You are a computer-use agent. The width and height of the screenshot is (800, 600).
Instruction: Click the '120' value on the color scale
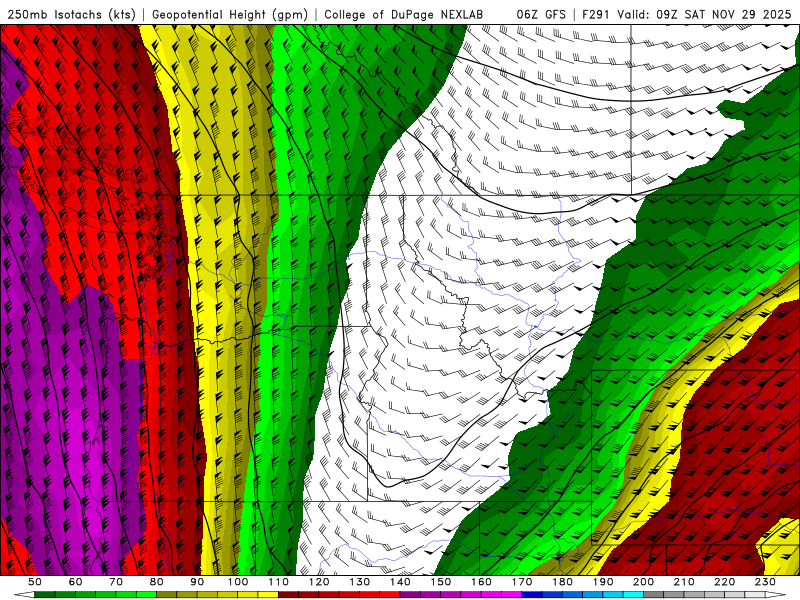[x=319, y=582]
